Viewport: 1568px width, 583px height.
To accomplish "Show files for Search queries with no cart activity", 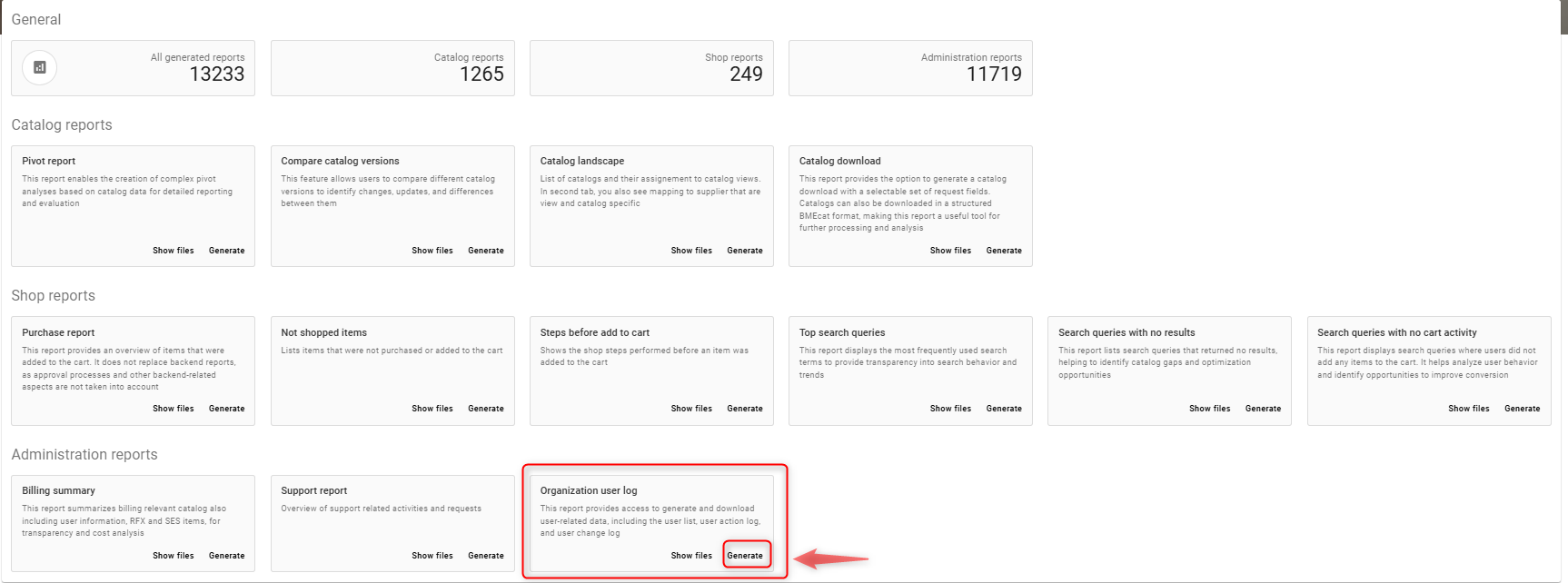I will tap(1468, 409).
